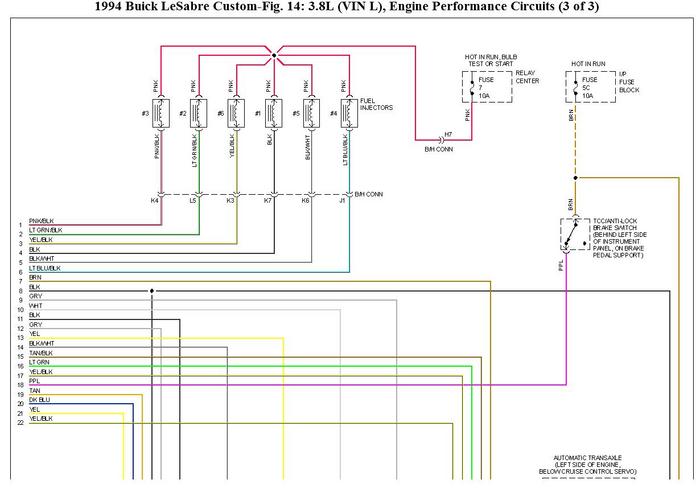Click the "YEL" label on row 21
Screen dimensions: 700x488
[34, 409]
